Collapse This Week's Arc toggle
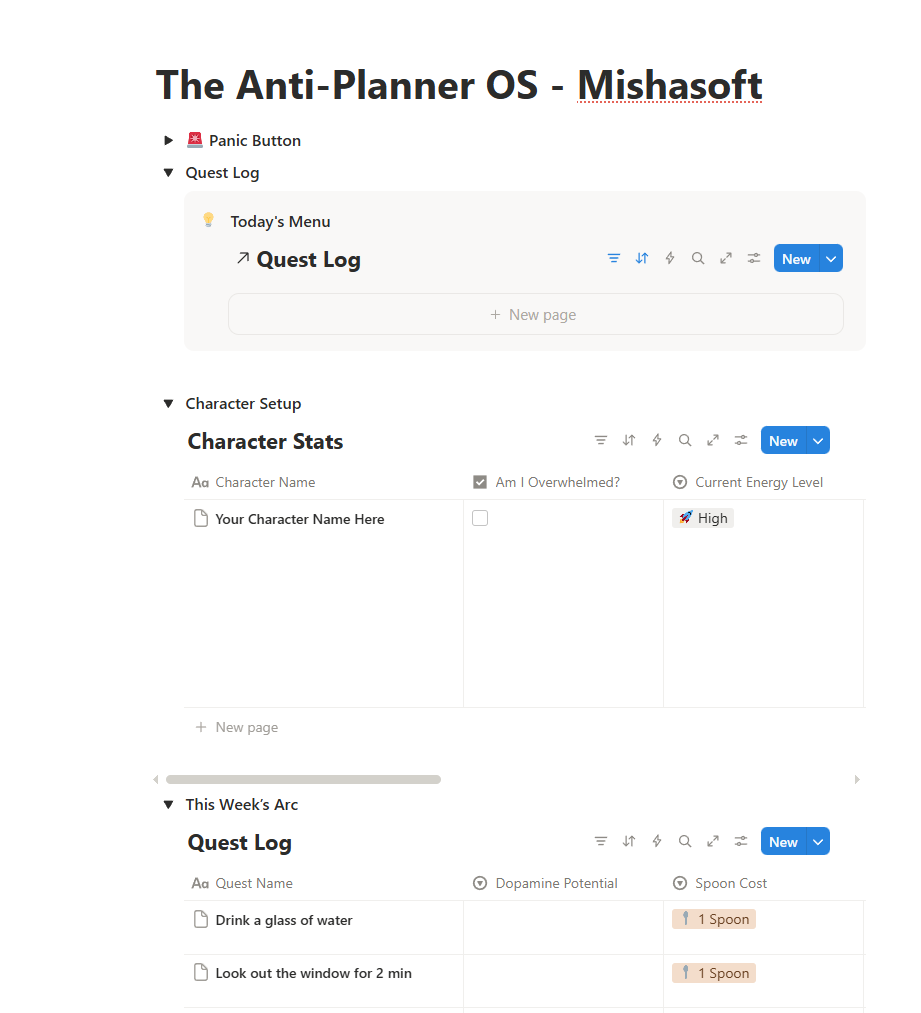 [x=169, y=805]
